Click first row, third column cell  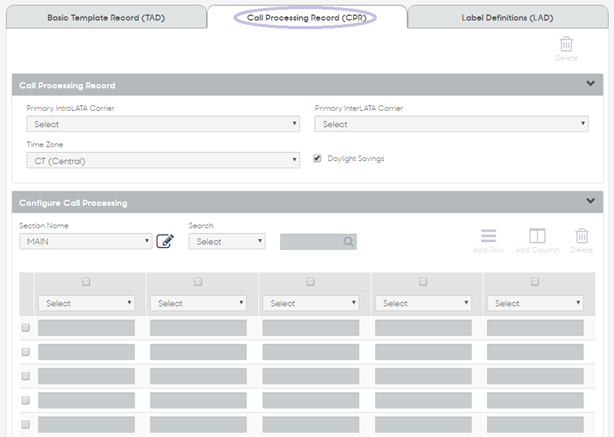(311, 328)
